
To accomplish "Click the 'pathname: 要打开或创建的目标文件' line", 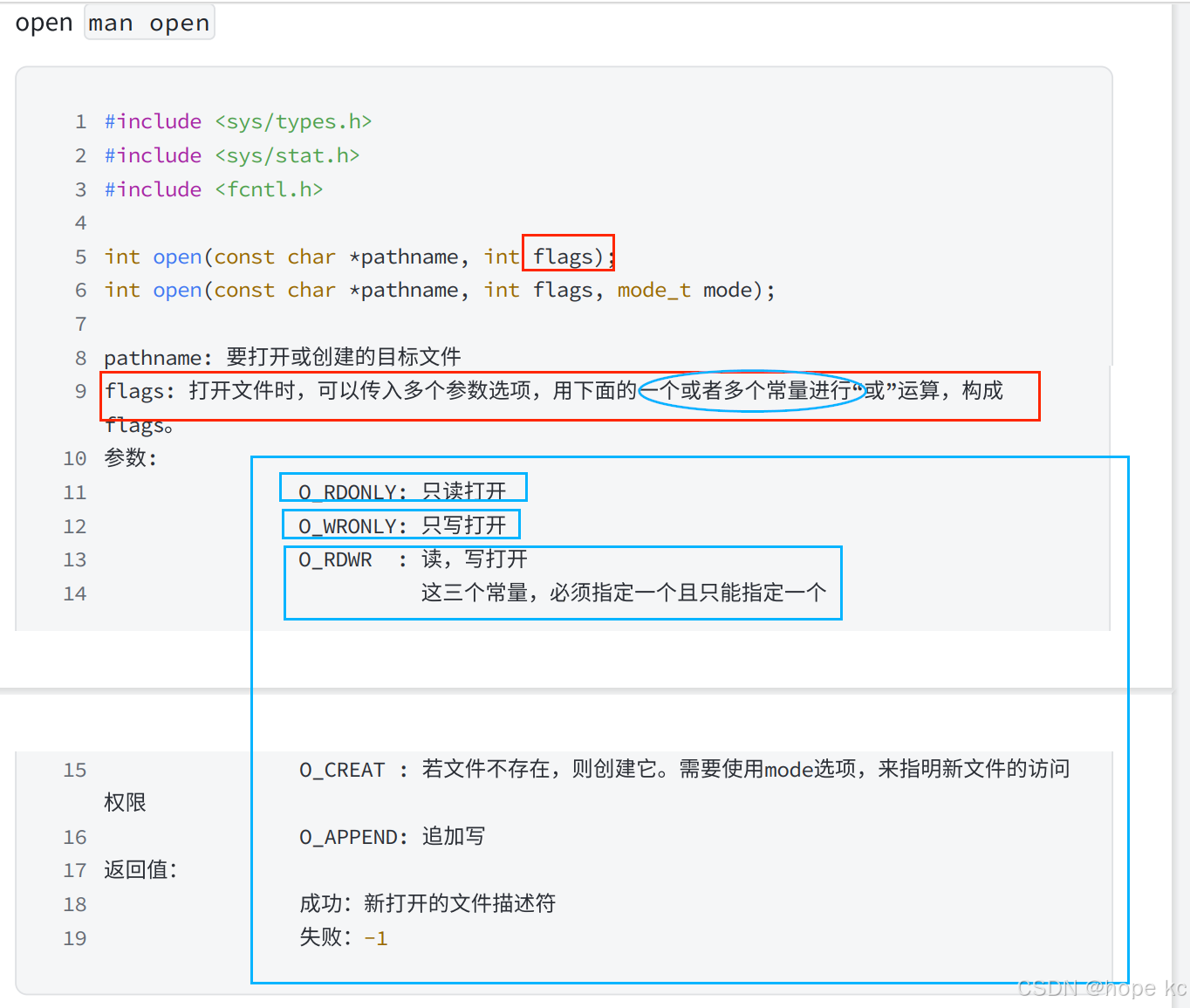I will (283, 357).
